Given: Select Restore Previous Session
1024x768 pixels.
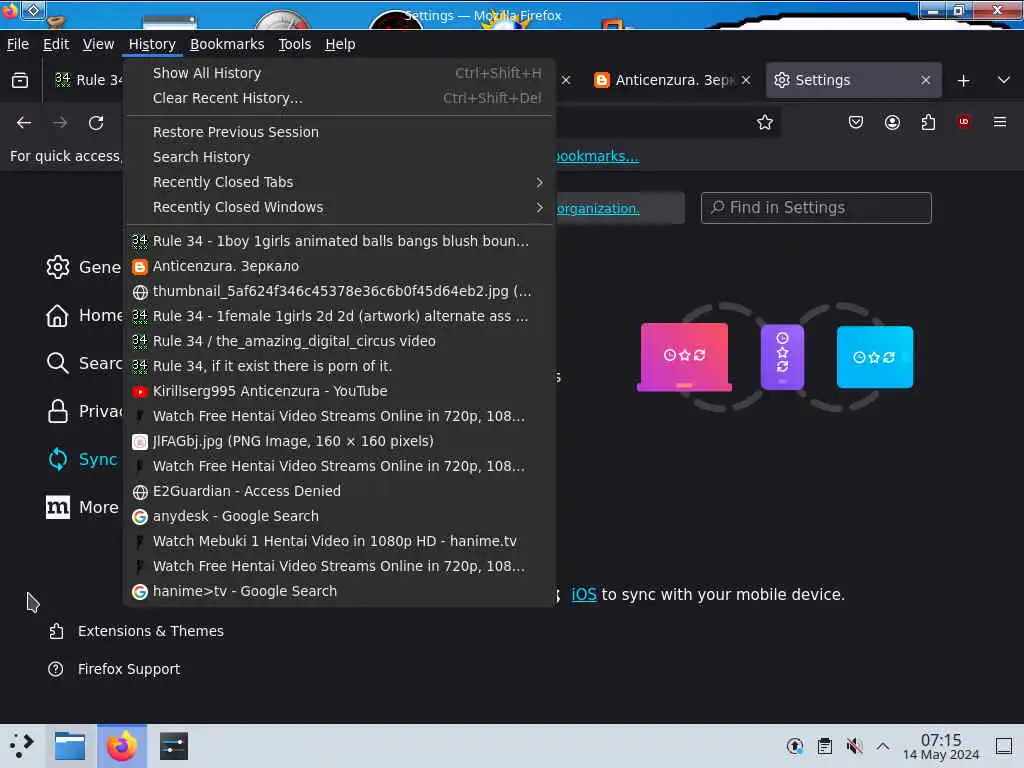Looking at the screenshot, I should tap(339, 132).
